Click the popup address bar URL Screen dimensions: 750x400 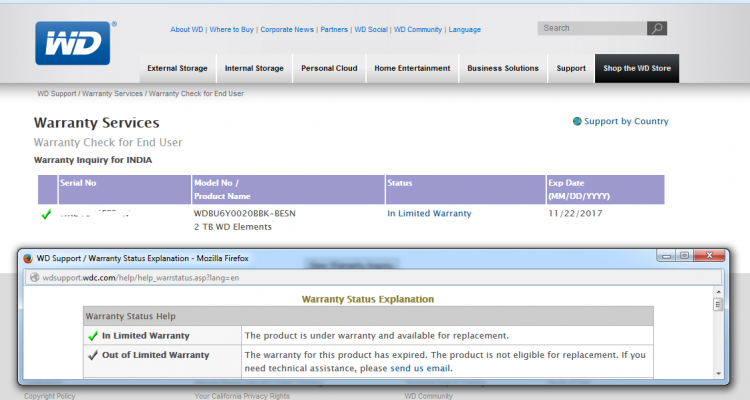click(141, 278)
